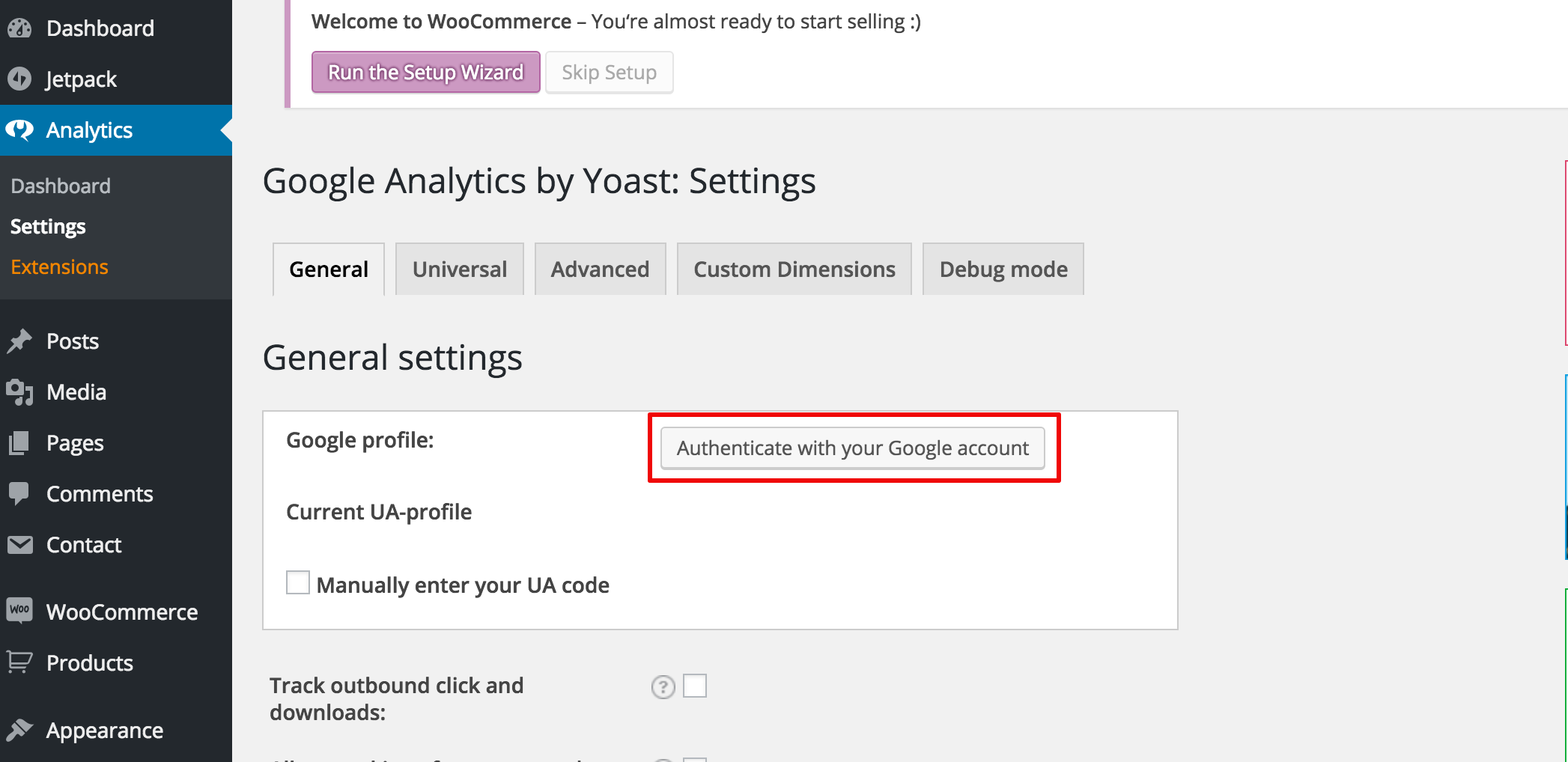Authenticate with your Google account
This screenshot has width=1568, height=762.
tap(853, 448)
